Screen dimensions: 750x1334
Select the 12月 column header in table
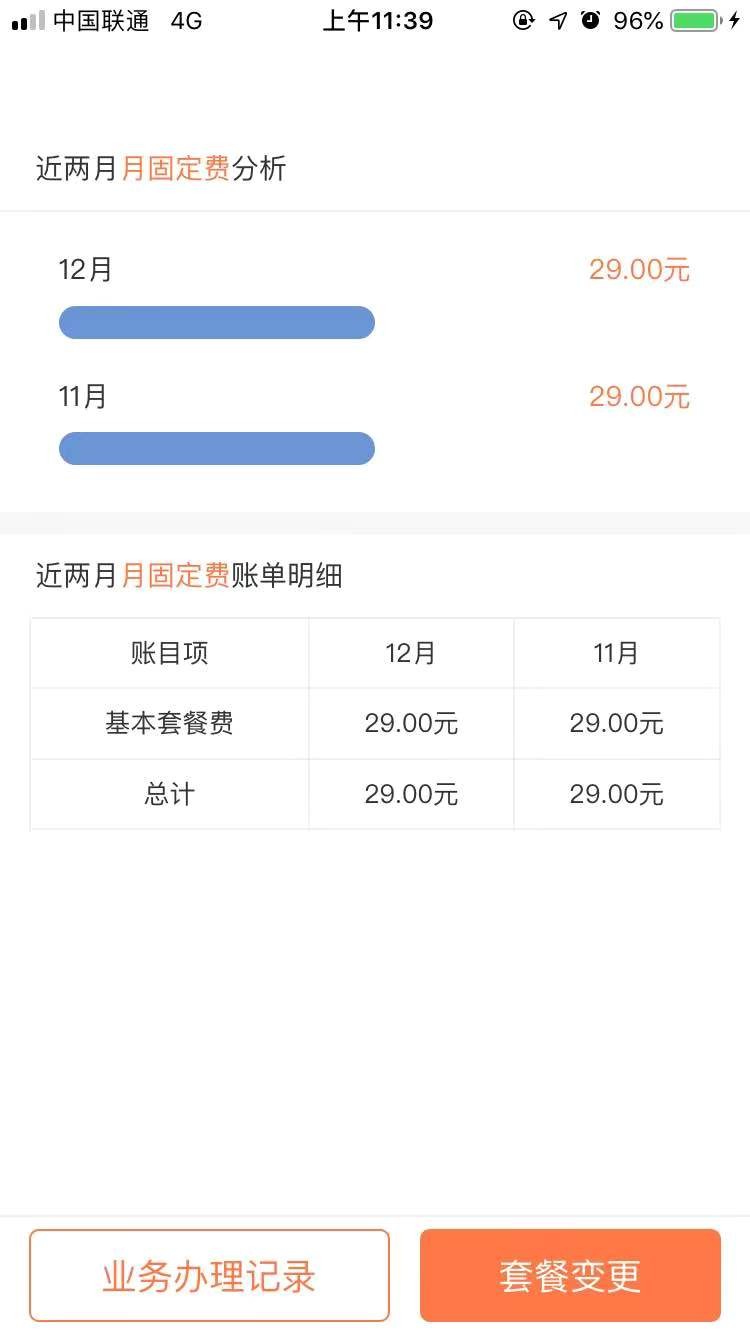click(x=411, y=653)
